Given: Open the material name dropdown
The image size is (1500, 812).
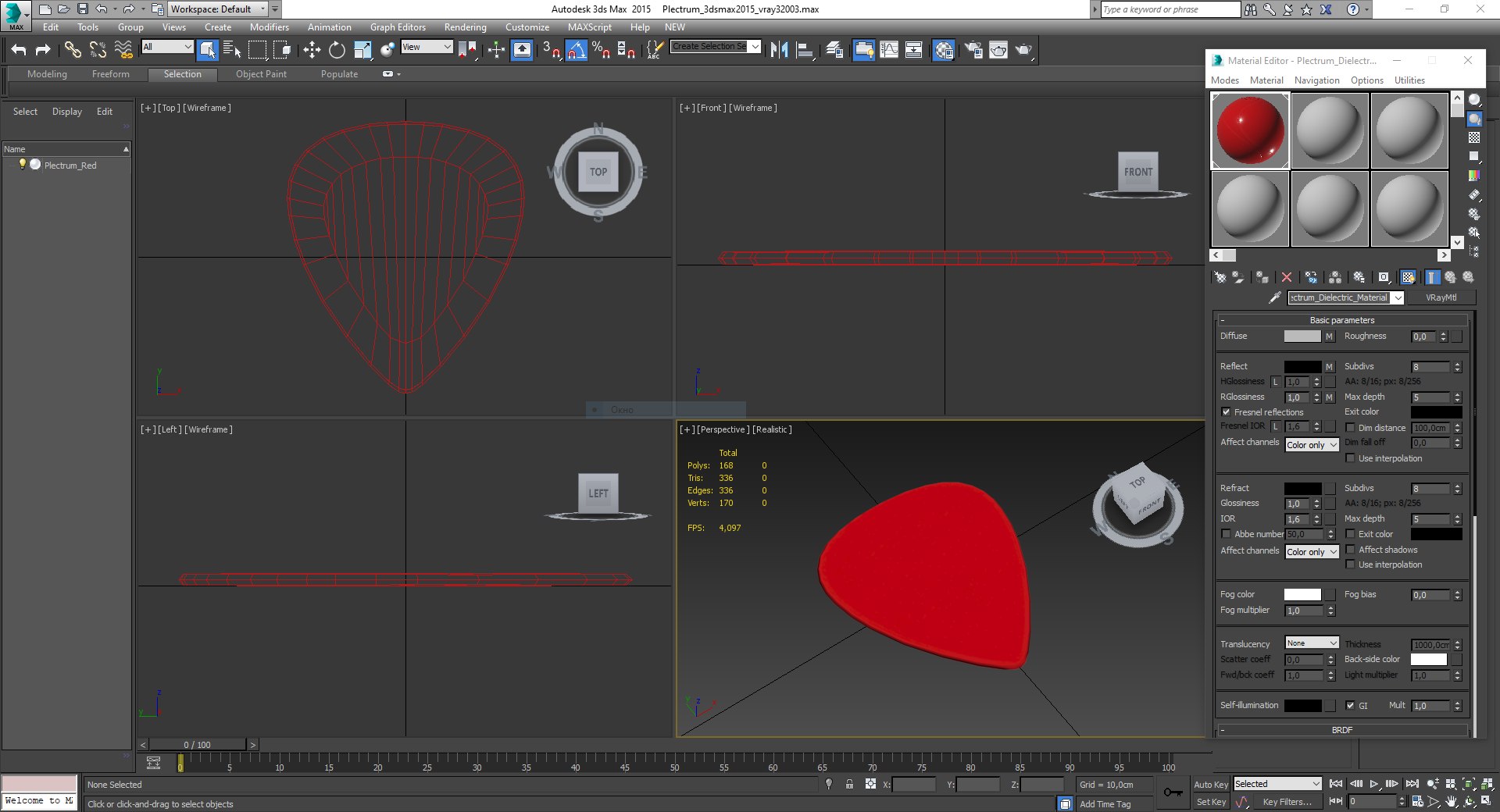Looking at the screenshot, I should tap(1398, 297).
